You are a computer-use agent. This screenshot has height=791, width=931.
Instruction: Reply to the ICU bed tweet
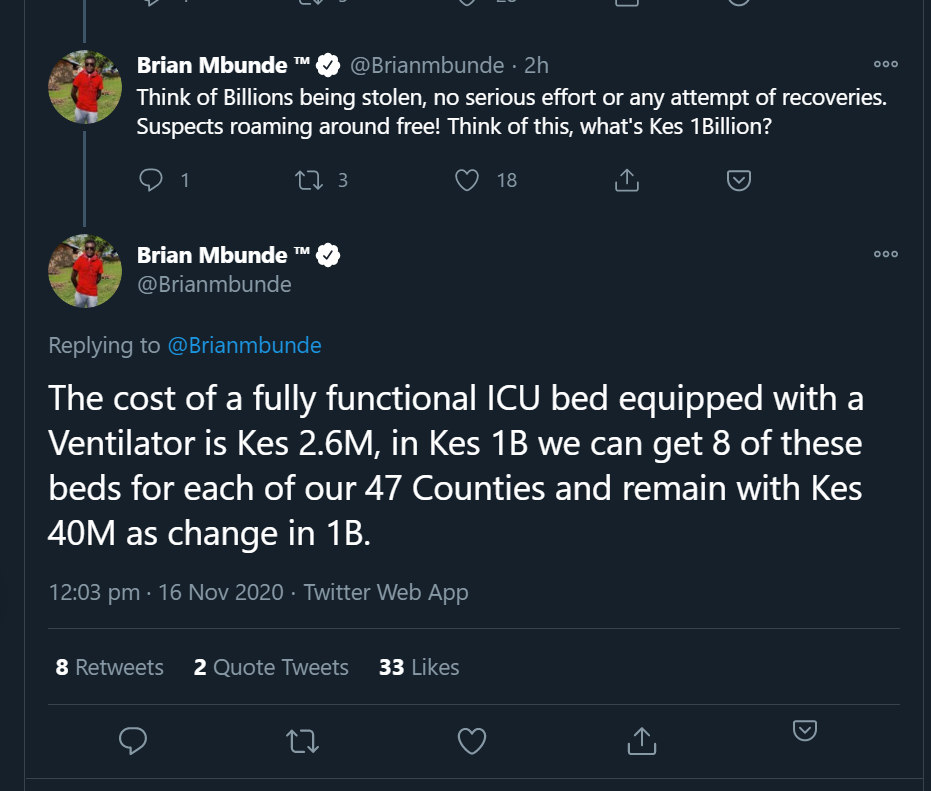click(x=133, y=741)
